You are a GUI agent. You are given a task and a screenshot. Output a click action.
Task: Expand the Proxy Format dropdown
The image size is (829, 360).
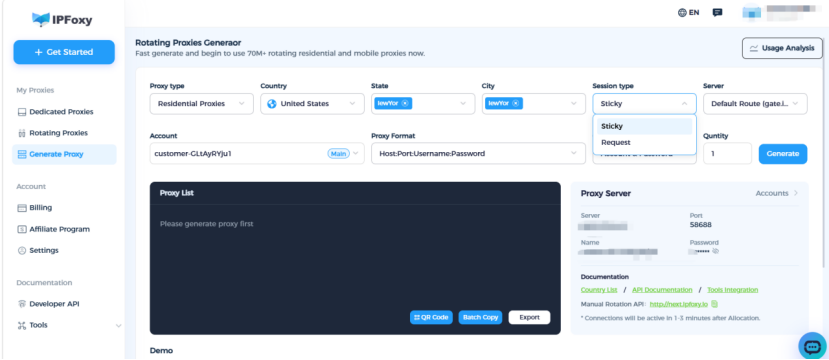coord(478,153)
